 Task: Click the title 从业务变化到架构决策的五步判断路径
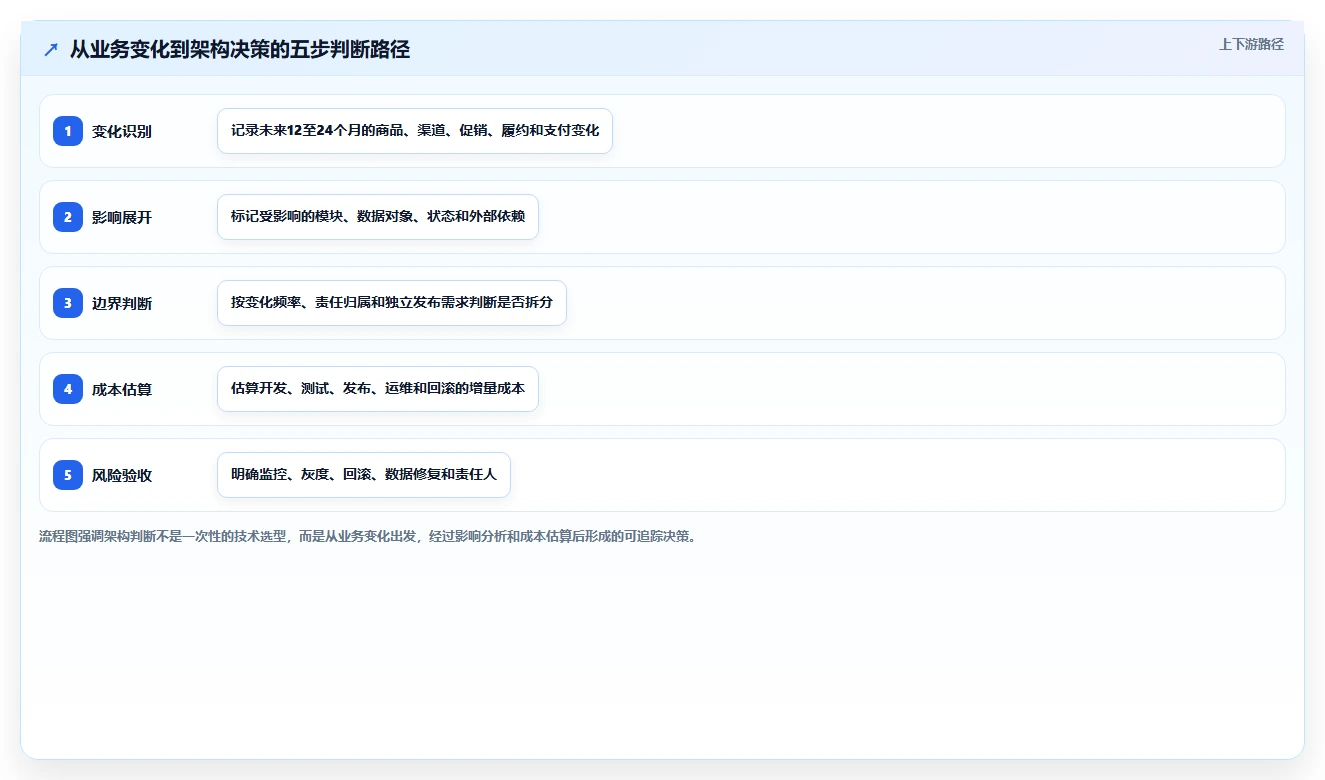coord(240,50)
